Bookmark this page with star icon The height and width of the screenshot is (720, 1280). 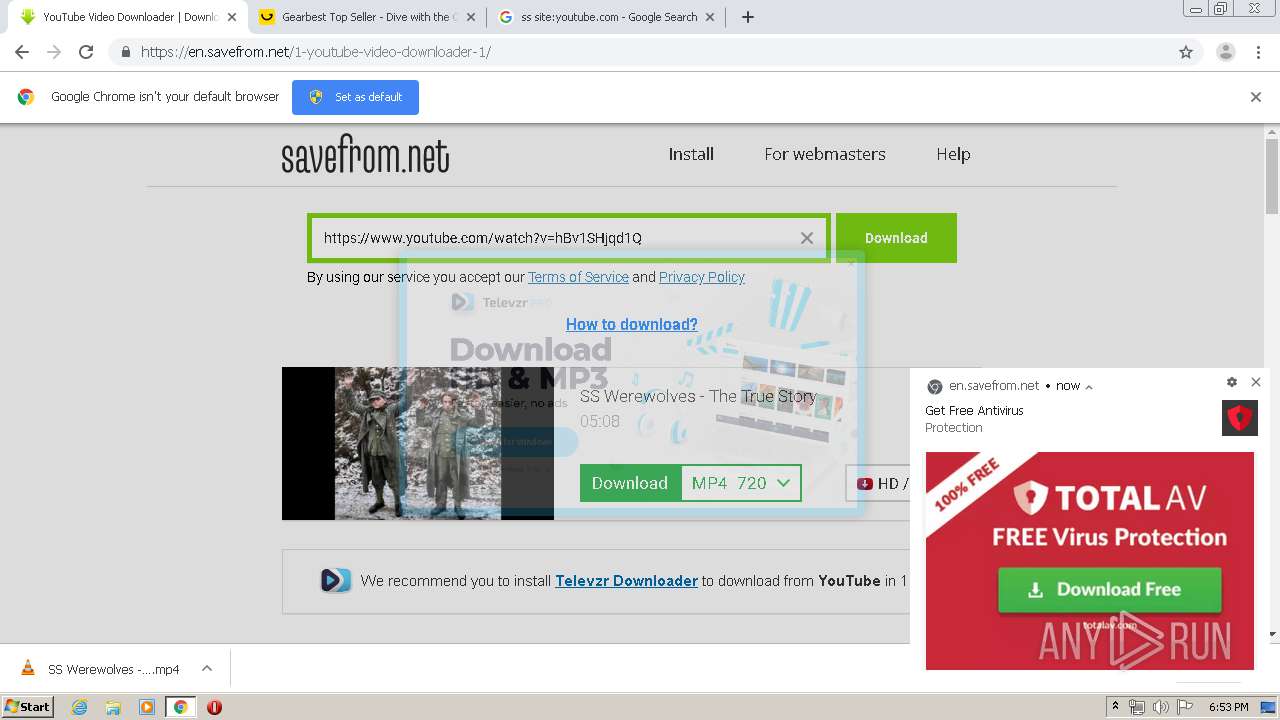1186,52
